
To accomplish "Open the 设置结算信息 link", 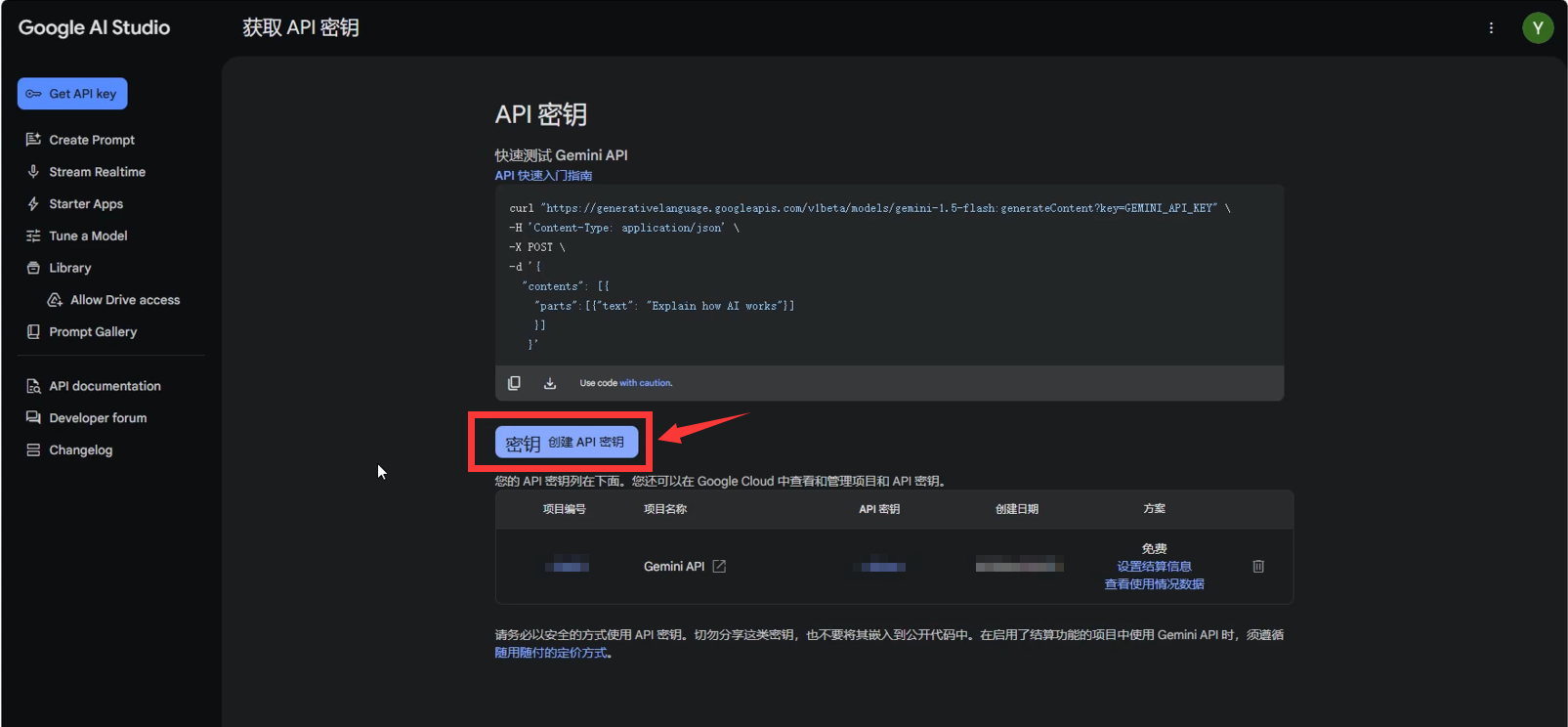I will 1154,567.
